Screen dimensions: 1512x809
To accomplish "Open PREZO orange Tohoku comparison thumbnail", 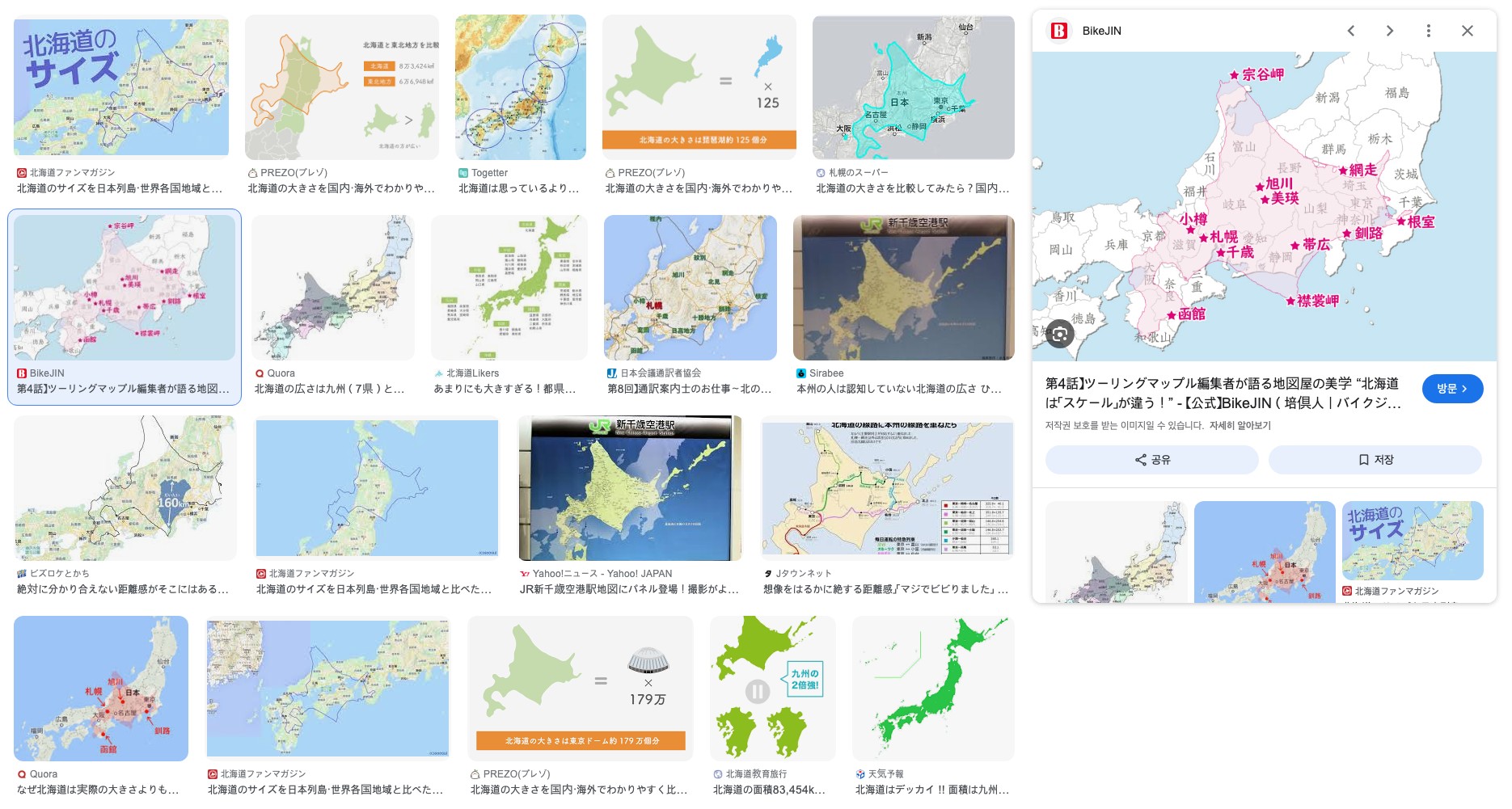I will point(342,87).
